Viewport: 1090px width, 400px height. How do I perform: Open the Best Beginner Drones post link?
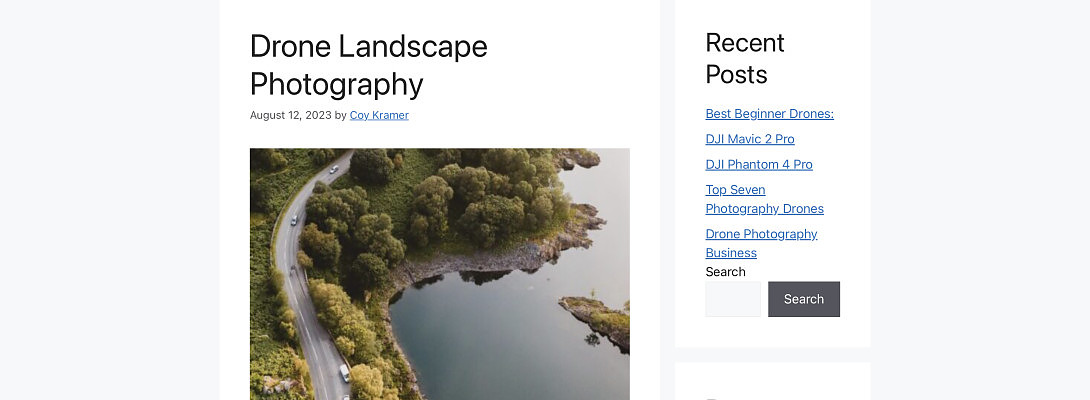[769, 114]
